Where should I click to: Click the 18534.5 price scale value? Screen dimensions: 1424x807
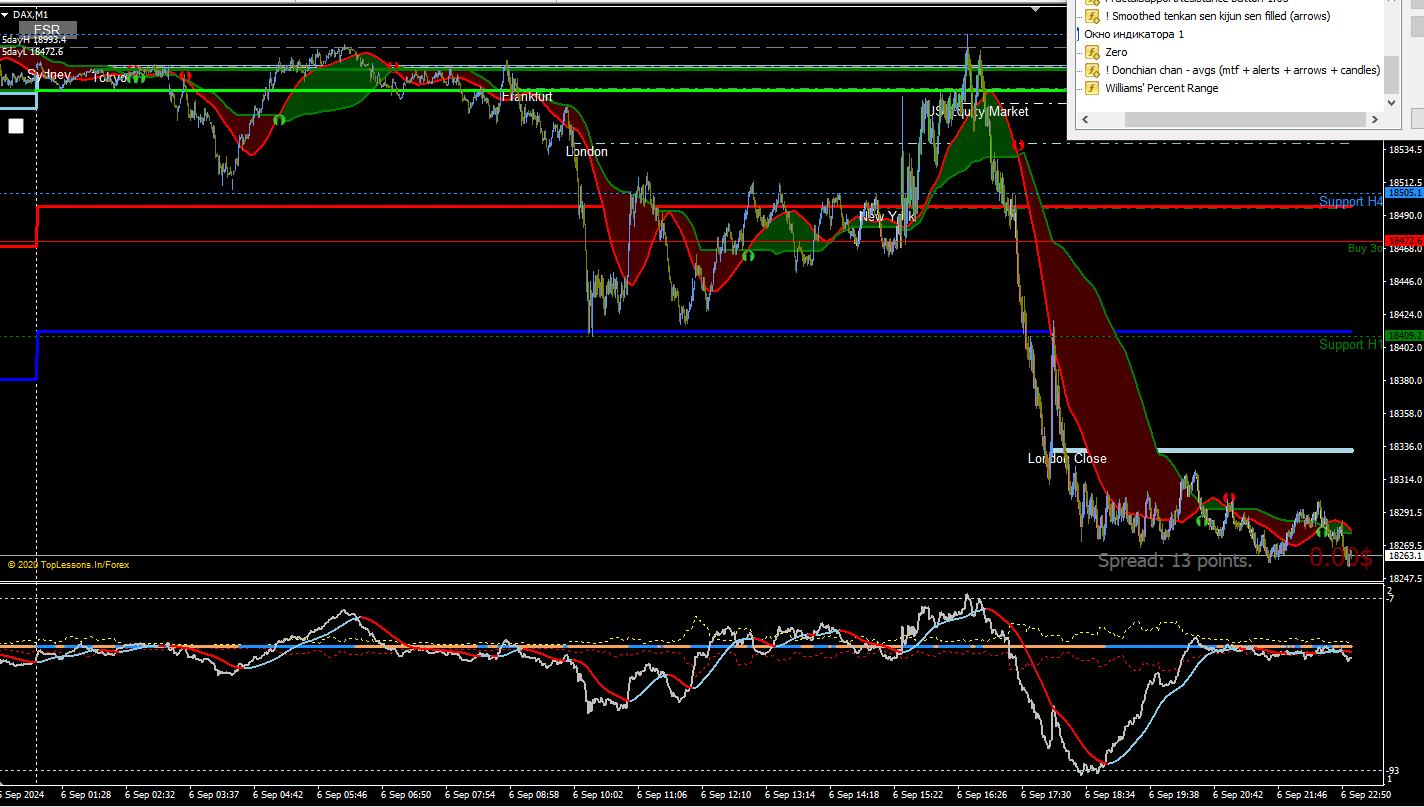(1405, 150)
